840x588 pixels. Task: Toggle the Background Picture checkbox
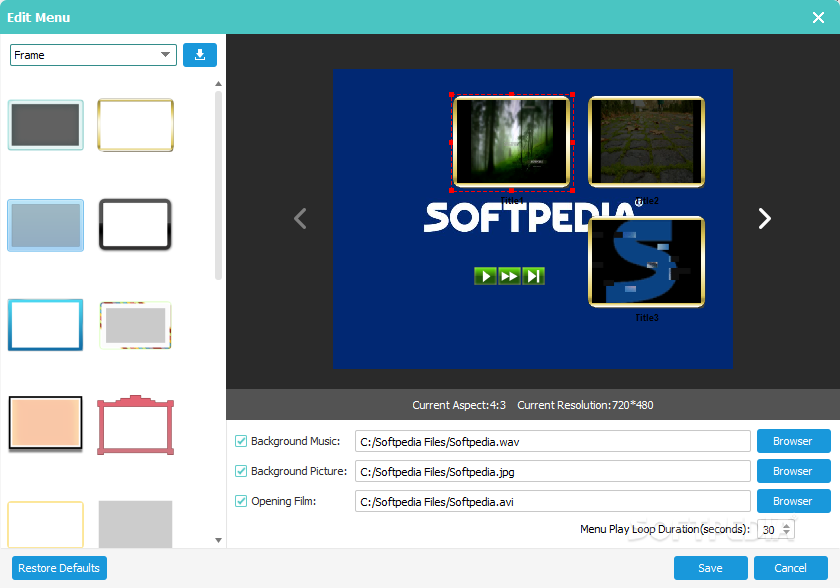(x=241, y=471)
